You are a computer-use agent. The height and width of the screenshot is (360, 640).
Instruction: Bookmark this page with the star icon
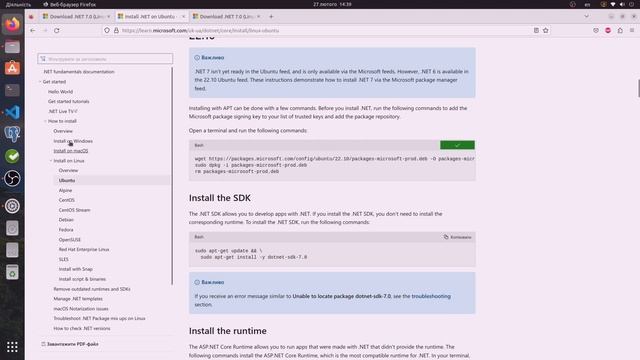546,30
